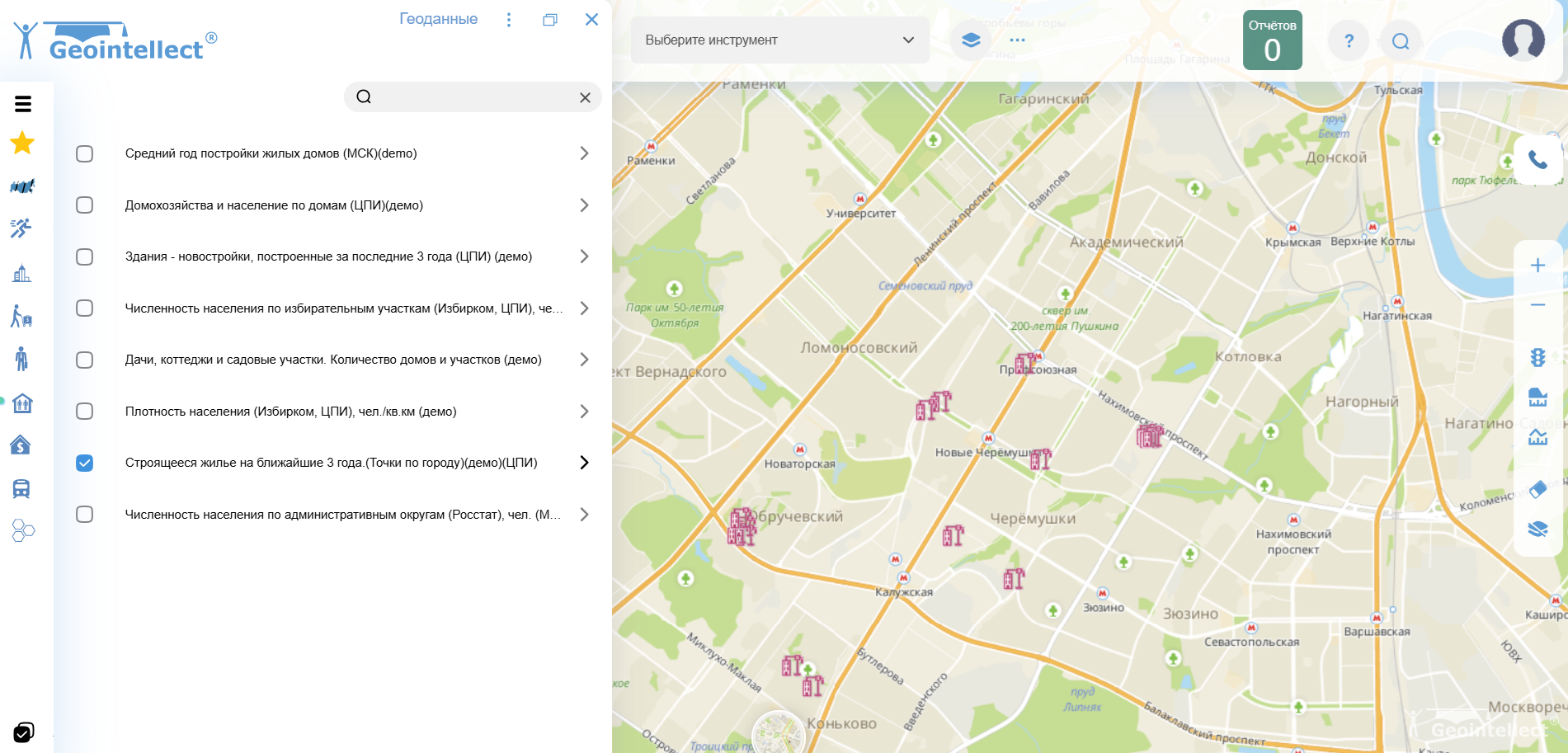Click the mini-map thumbnail at map bottom
Screen dimensions: 1568x753
(778, 732)
